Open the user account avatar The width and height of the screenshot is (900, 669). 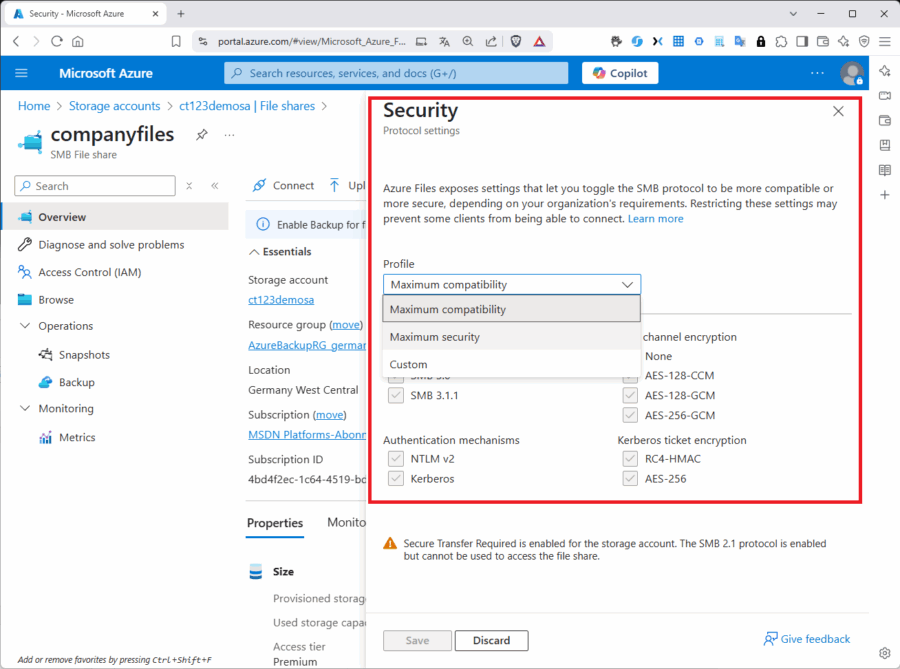tap(852, 73)
